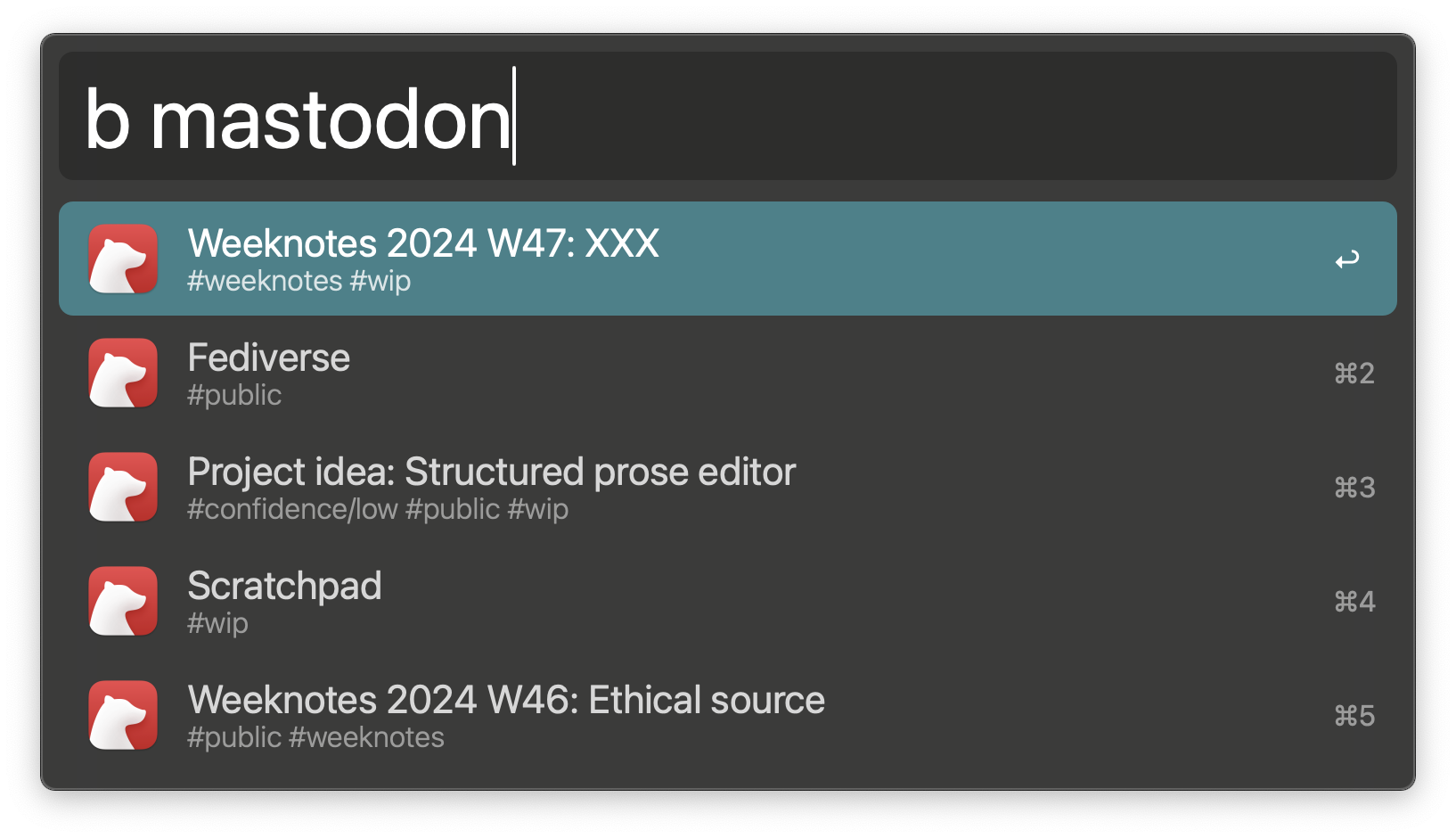Click the ⌘5 shortcut hint on Weeknotes W46

[x=1352, y=716]
